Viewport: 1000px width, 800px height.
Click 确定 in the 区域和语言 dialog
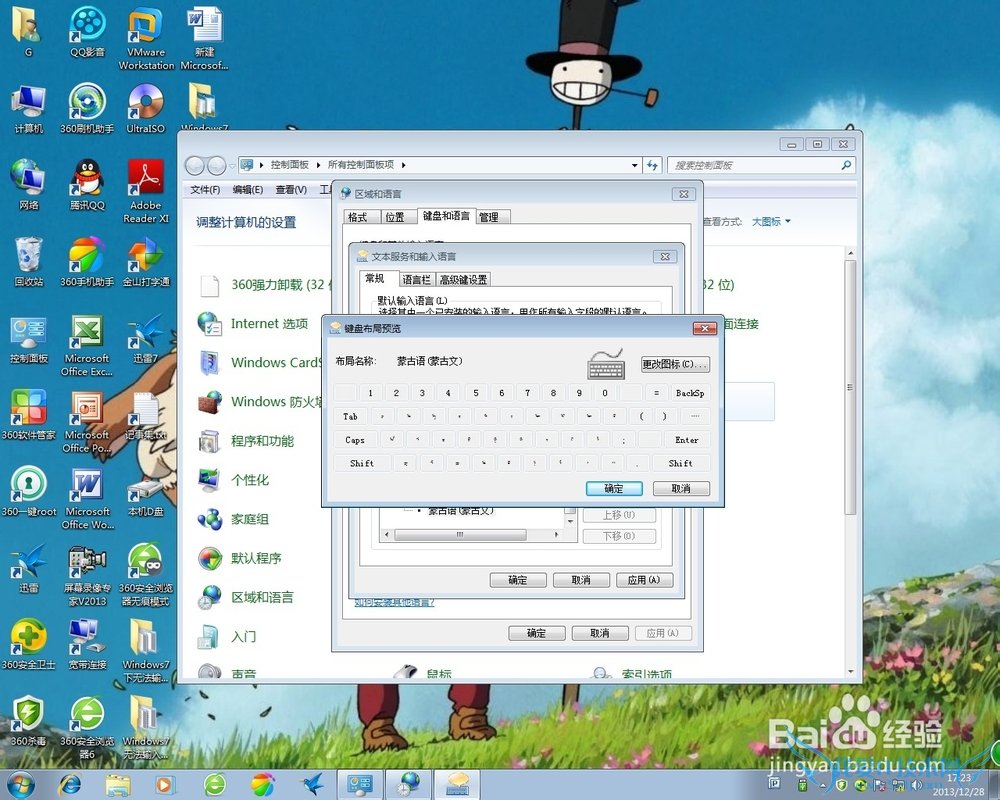(536, 633)
